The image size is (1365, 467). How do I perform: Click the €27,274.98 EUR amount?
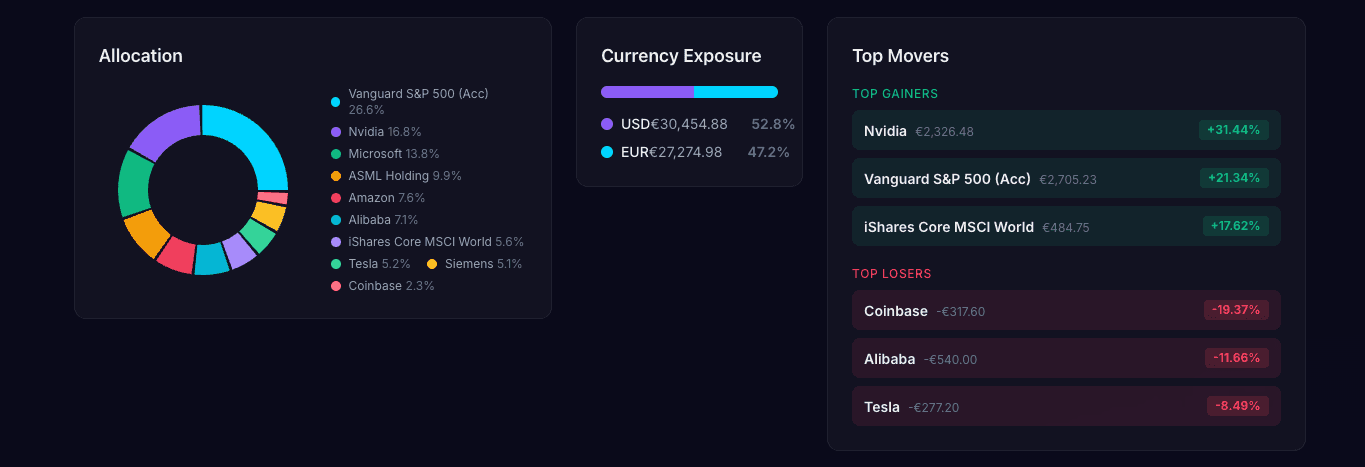(686, 152)
